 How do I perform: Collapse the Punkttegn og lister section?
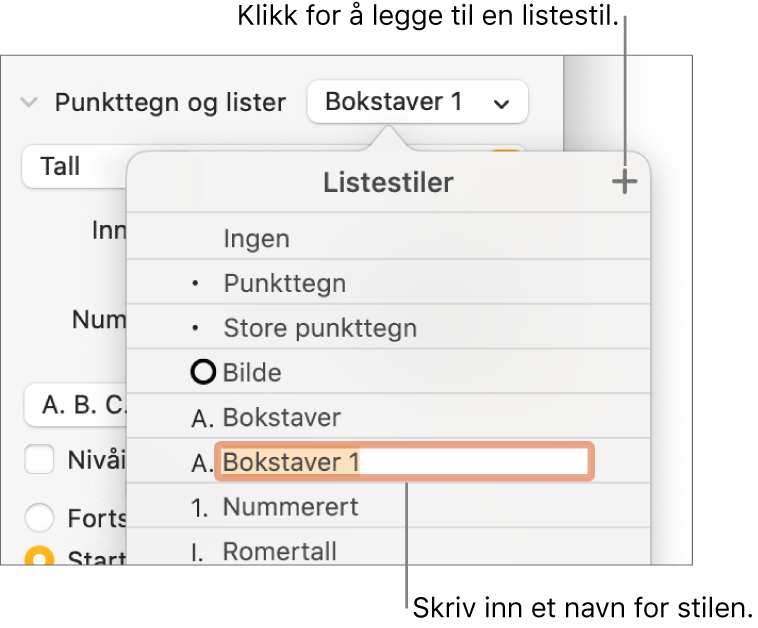(29, 102)
